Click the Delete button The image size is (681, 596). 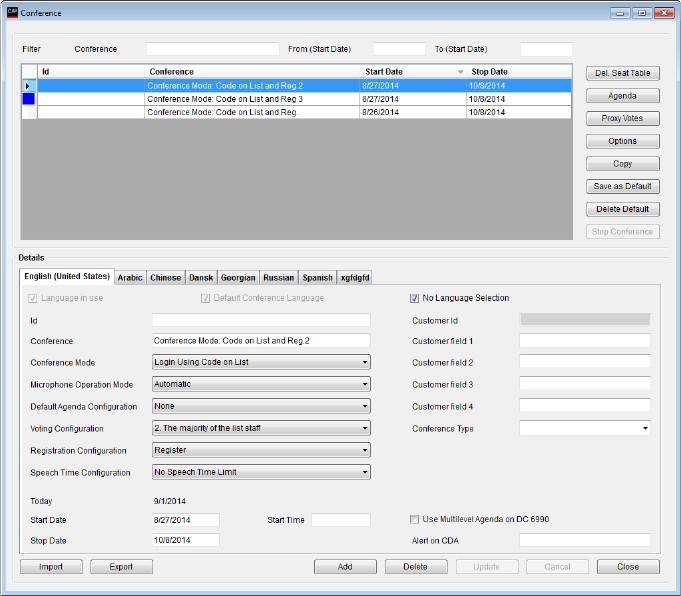pos(416,567)
